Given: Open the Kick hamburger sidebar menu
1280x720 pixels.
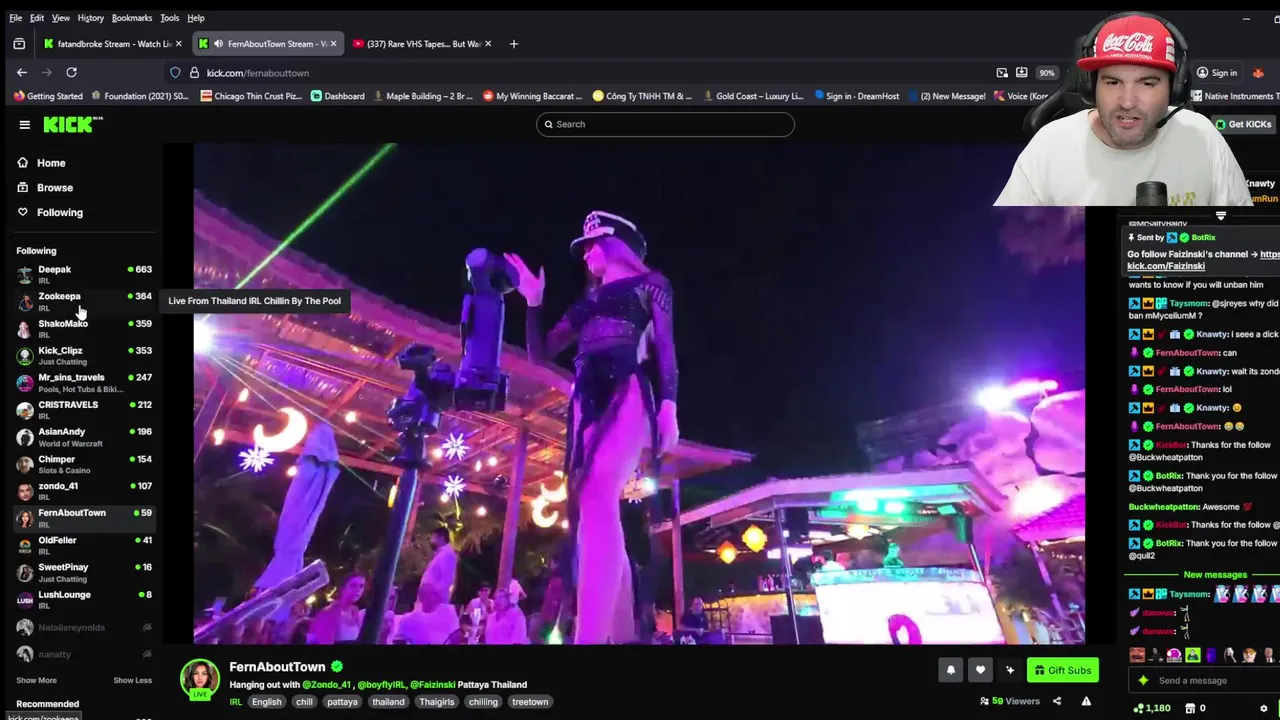Looking at the screenshot, I should click(x=24, y=124).
